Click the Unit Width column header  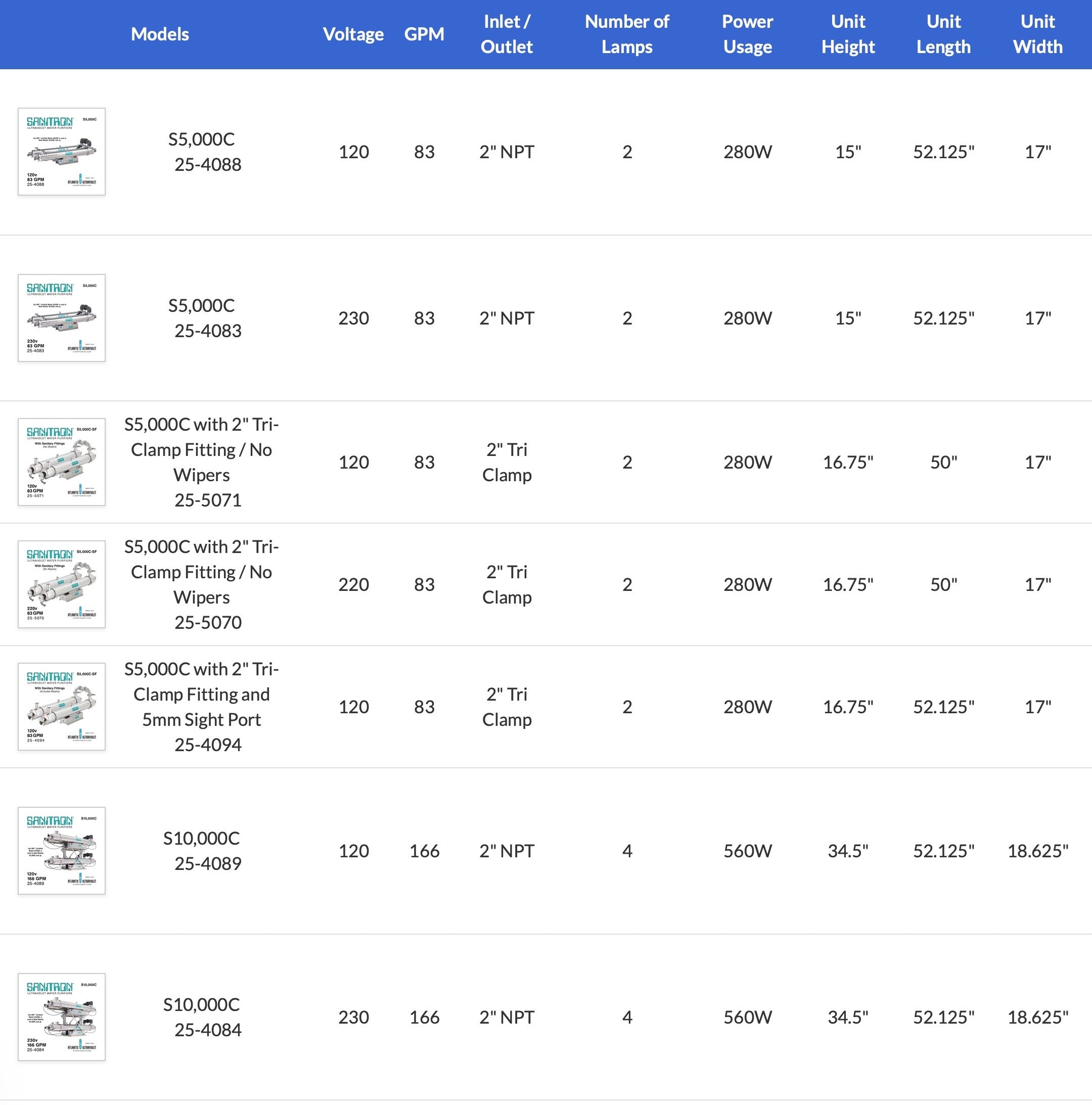(1038, 34)
